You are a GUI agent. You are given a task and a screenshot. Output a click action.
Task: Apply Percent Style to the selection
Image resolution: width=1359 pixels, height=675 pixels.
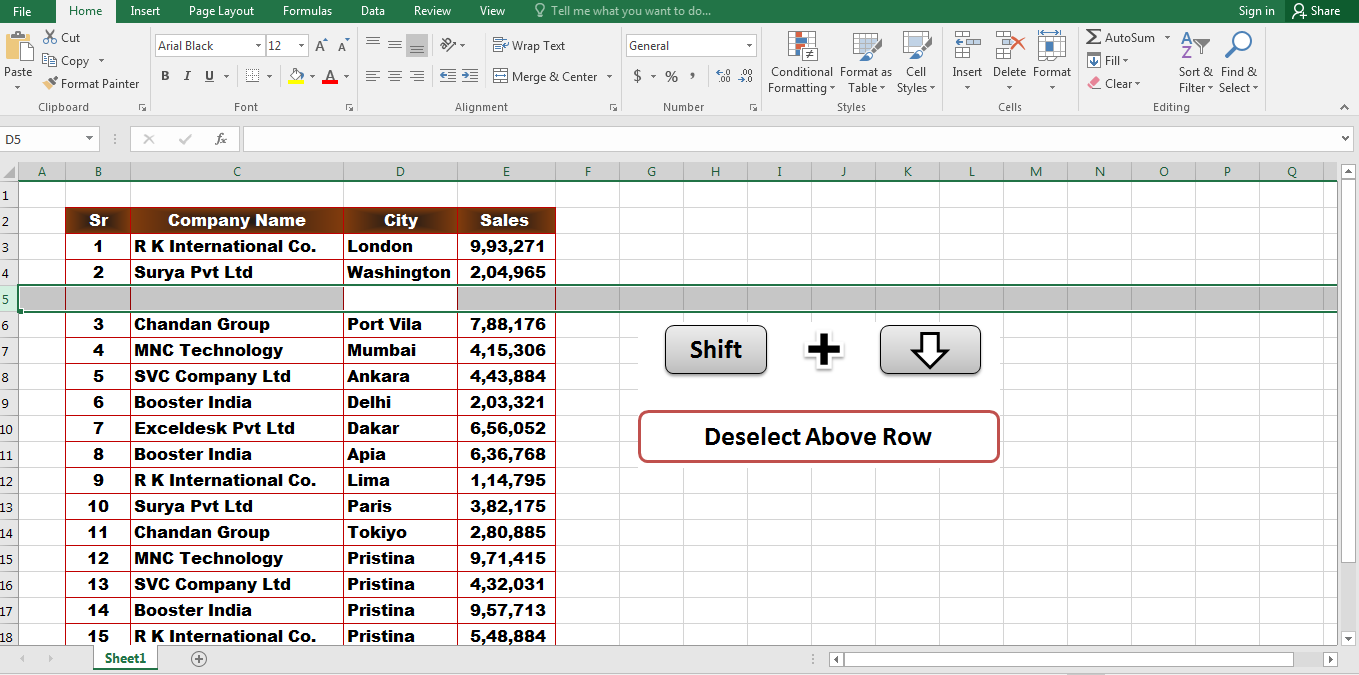(670, 75)
